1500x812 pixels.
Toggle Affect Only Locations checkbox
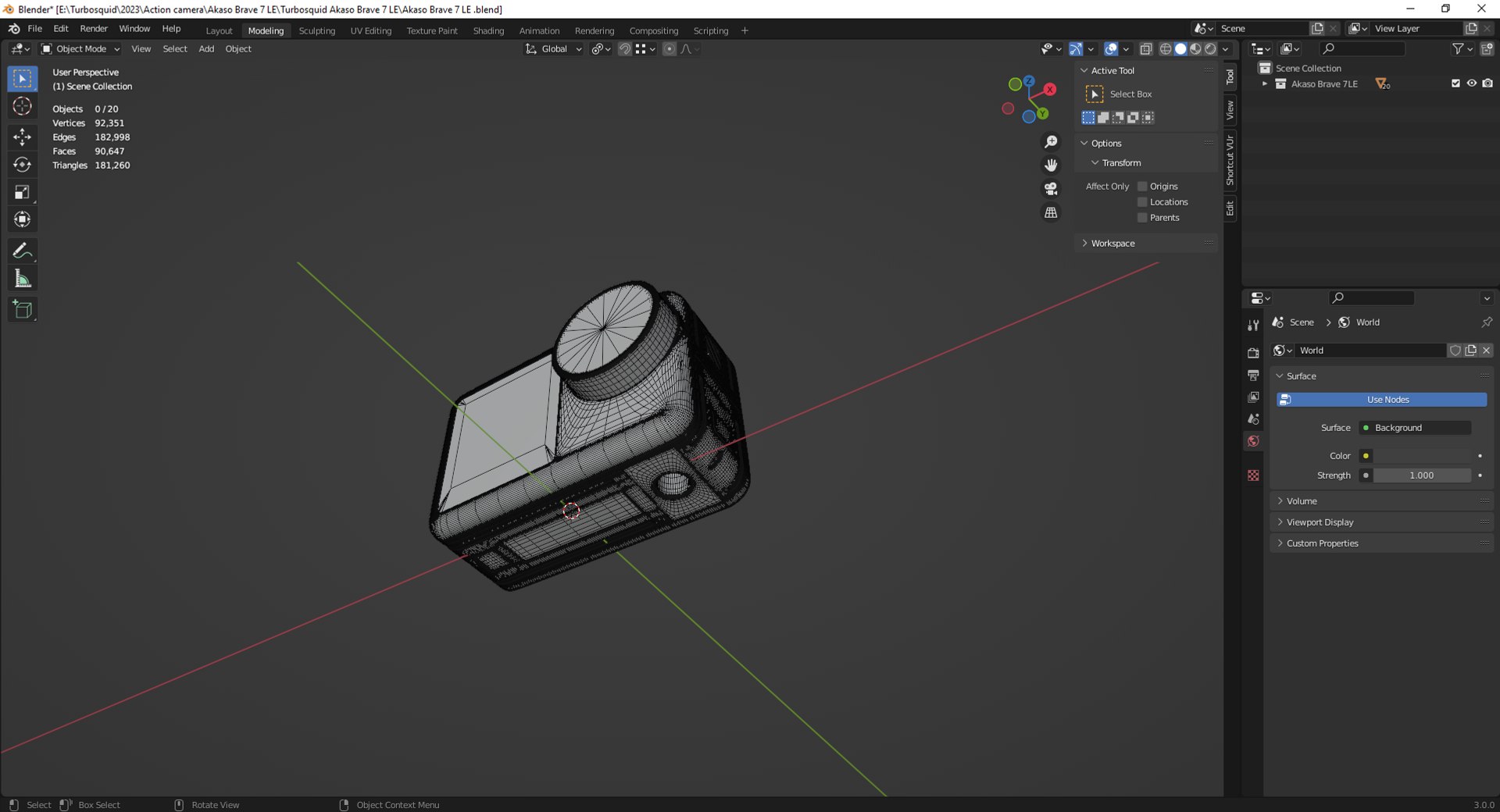coord(1142,202)
